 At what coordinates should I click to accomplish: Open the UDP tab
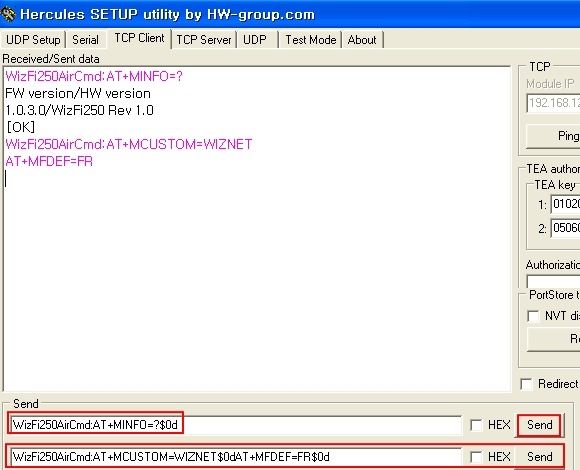click(255, 40)
